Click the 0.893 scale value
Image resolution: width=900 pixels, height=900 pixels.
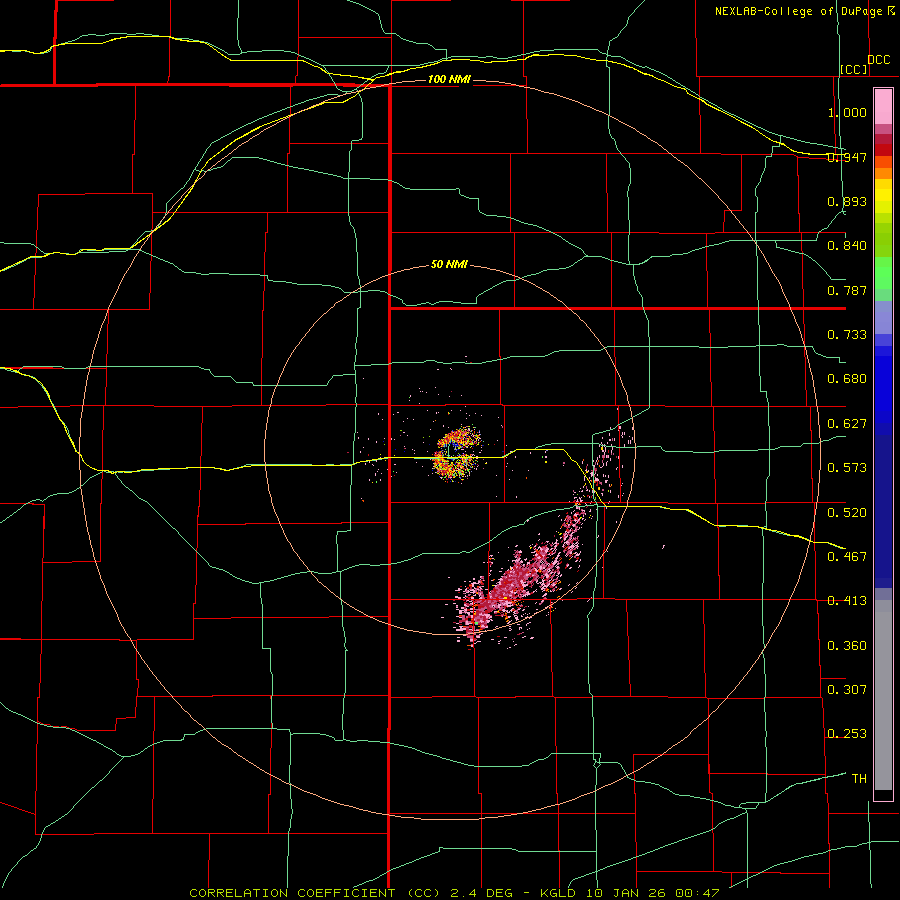(847, 201)
